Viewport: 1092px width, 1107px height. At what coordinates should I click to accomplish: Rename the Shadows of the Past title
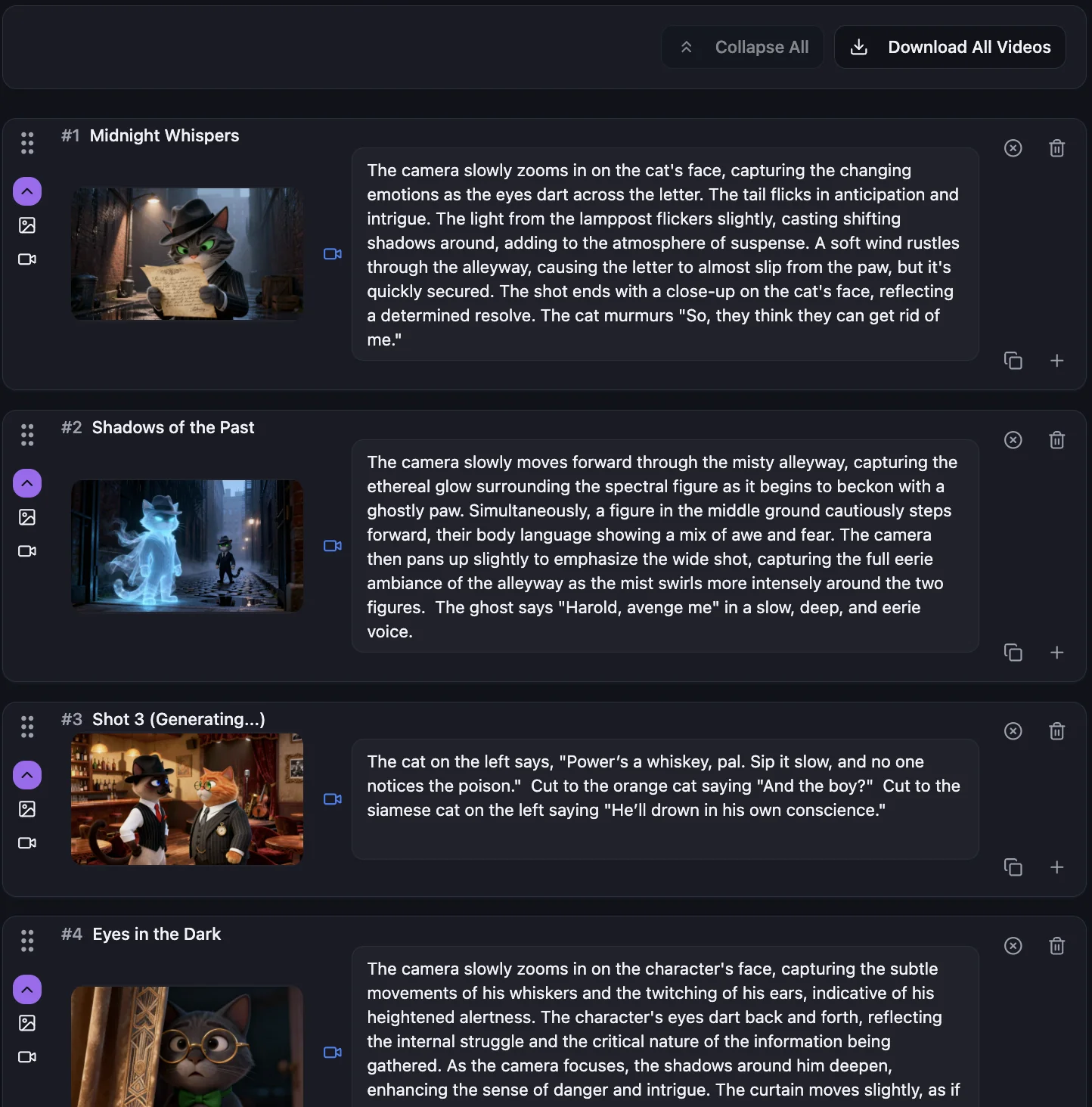(x=173, y=428)
